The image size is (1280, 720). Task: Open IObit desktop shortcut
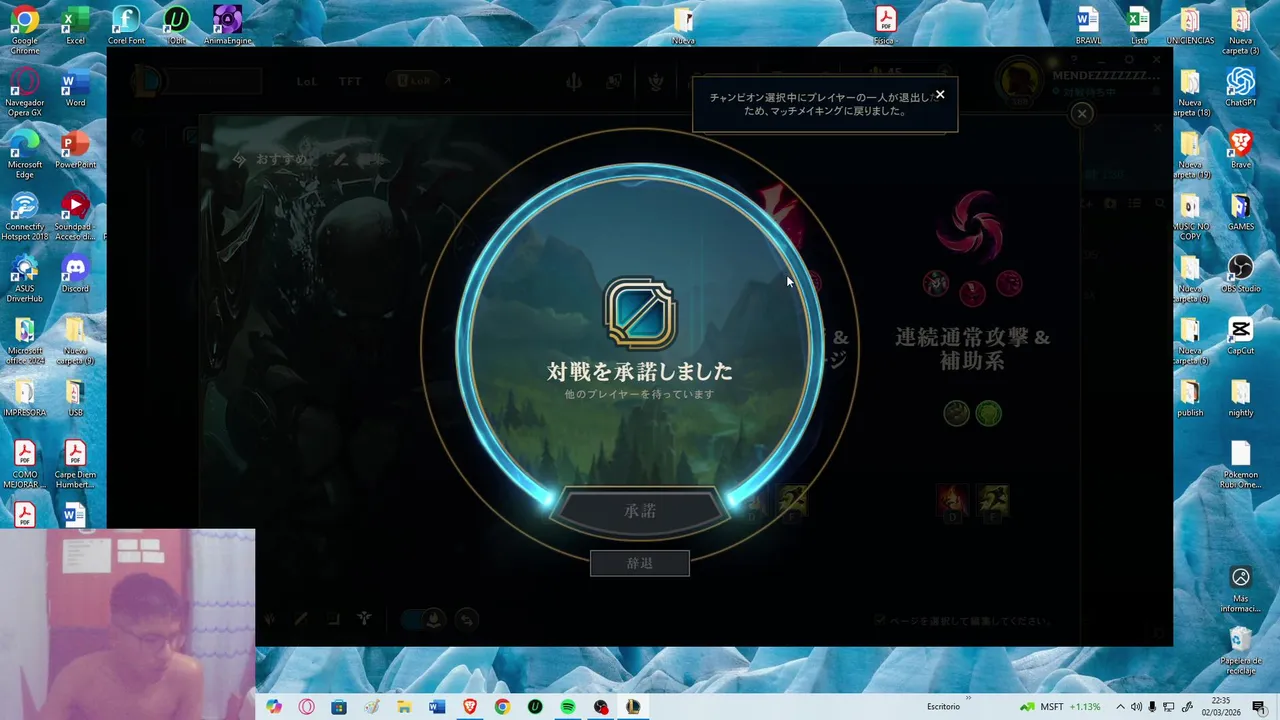176,26
